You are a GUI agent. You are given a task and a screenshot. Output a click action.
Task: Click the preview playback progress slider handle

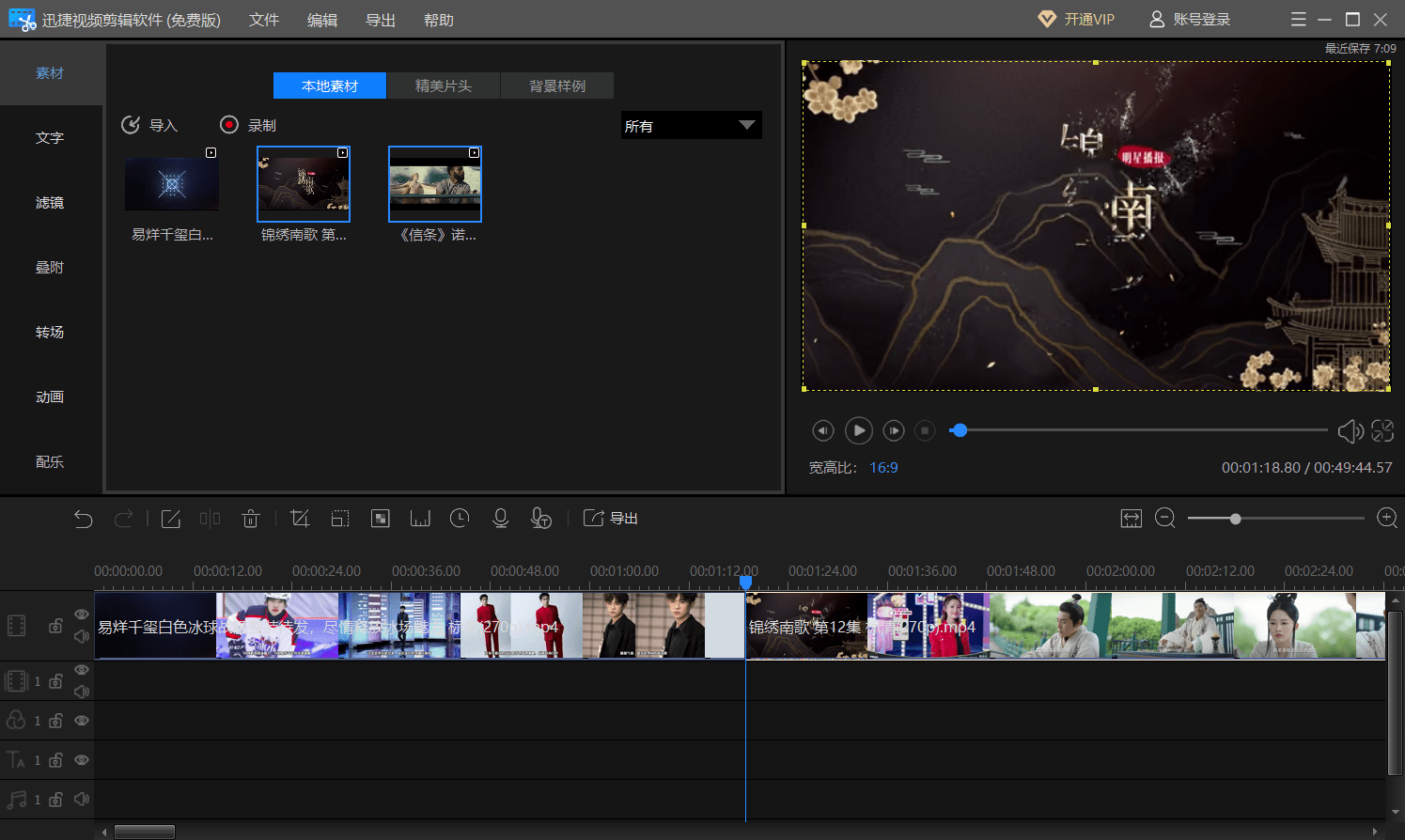(x=960, y=430)
